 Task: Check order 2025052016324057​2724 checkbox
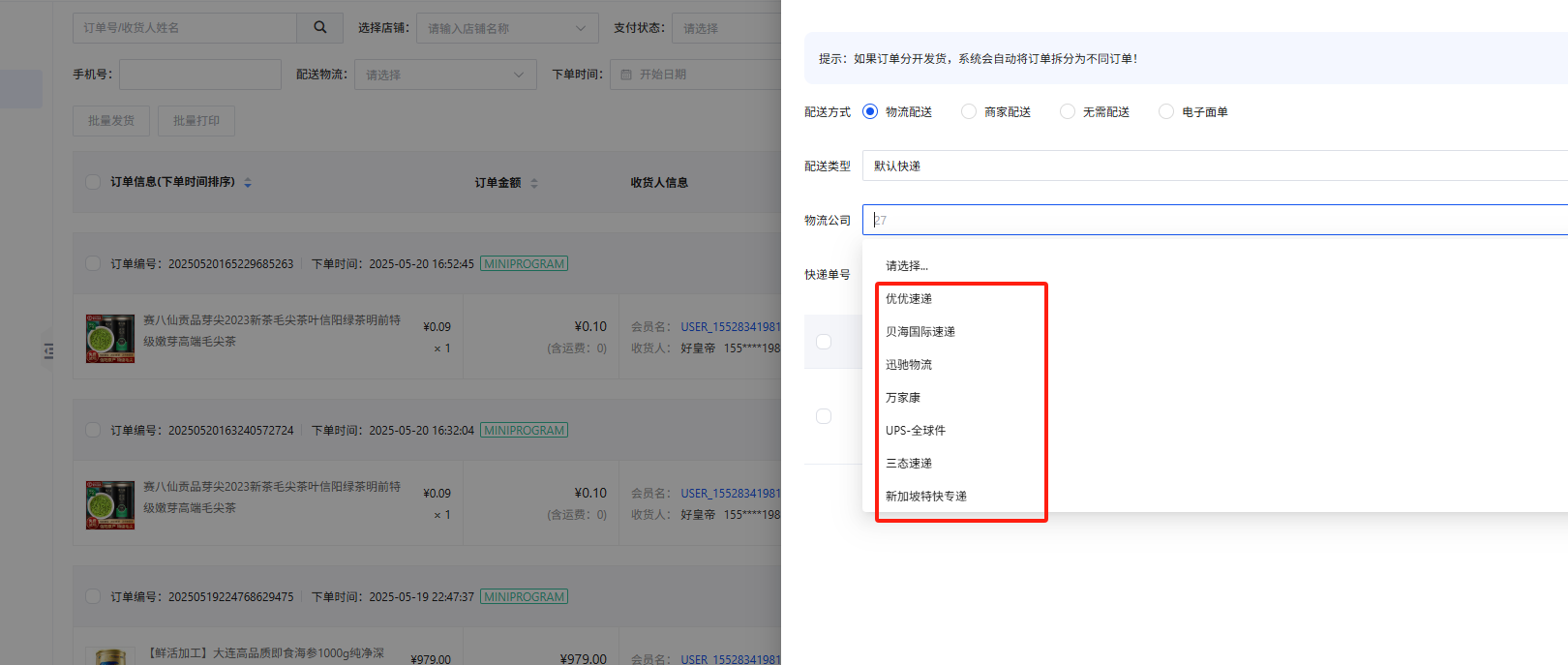pos(93,430)
